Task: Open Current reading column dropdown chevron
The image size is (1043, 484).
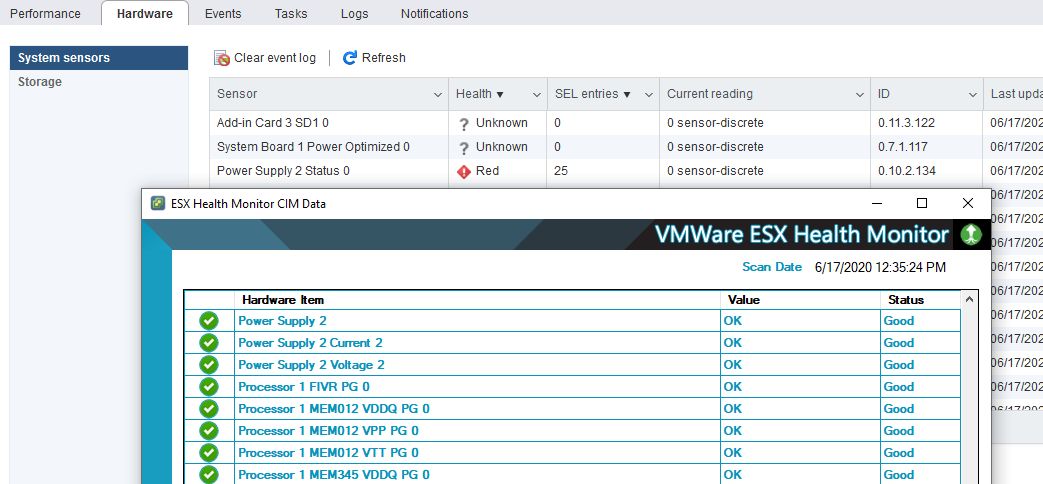Action: [859, 95]
